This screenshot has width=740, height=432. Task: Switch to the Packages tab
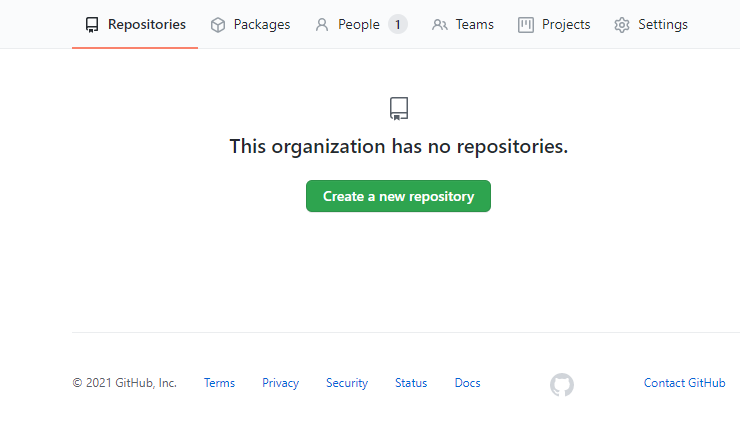(251, 25)
